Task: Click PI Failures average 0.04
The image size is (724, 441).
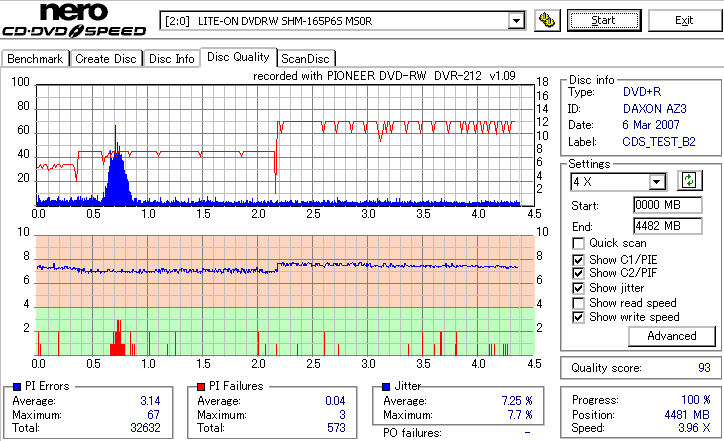Action: pos(335,401)
